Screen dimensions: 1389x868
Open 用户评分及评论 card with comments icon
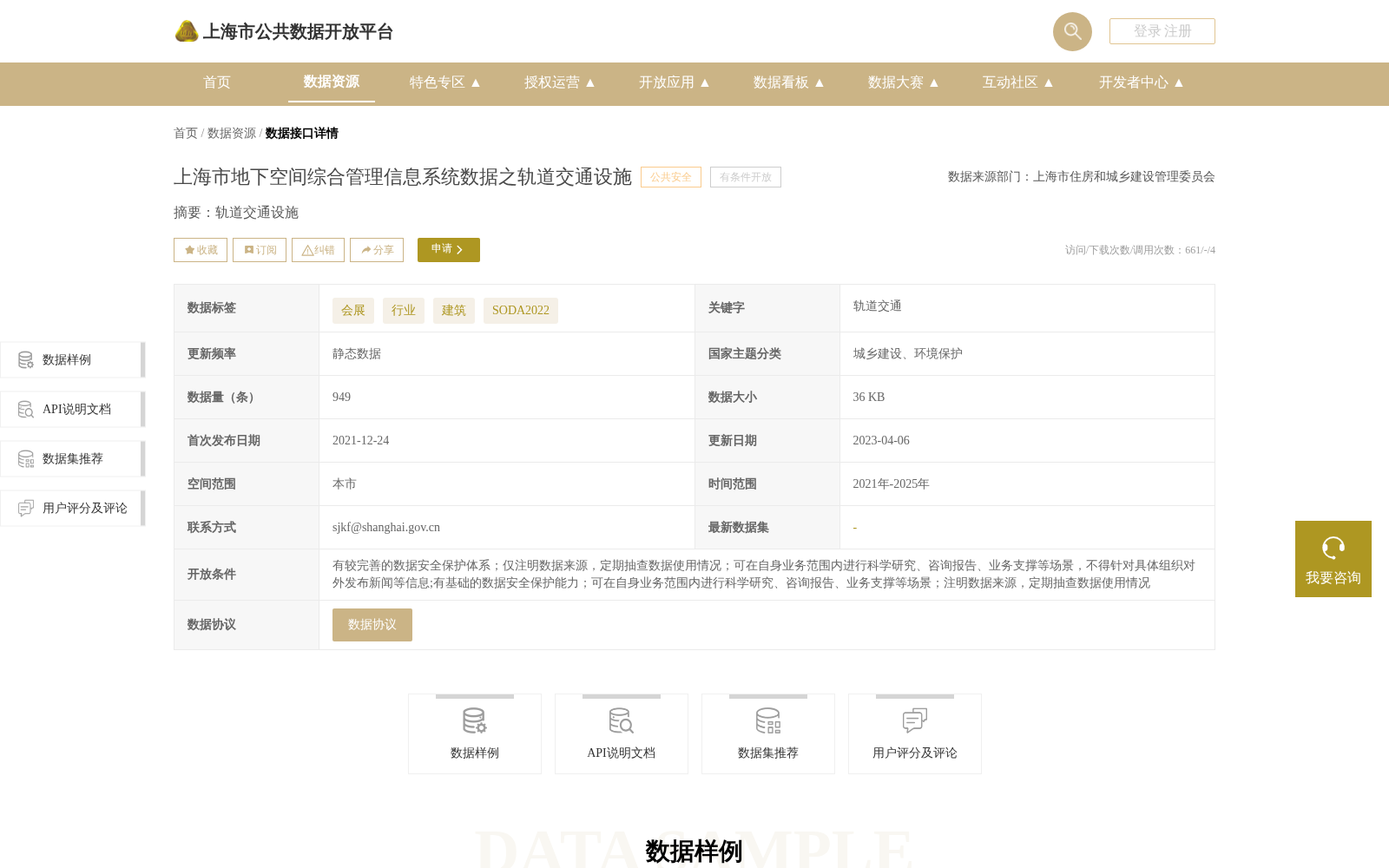pos(915,733)
